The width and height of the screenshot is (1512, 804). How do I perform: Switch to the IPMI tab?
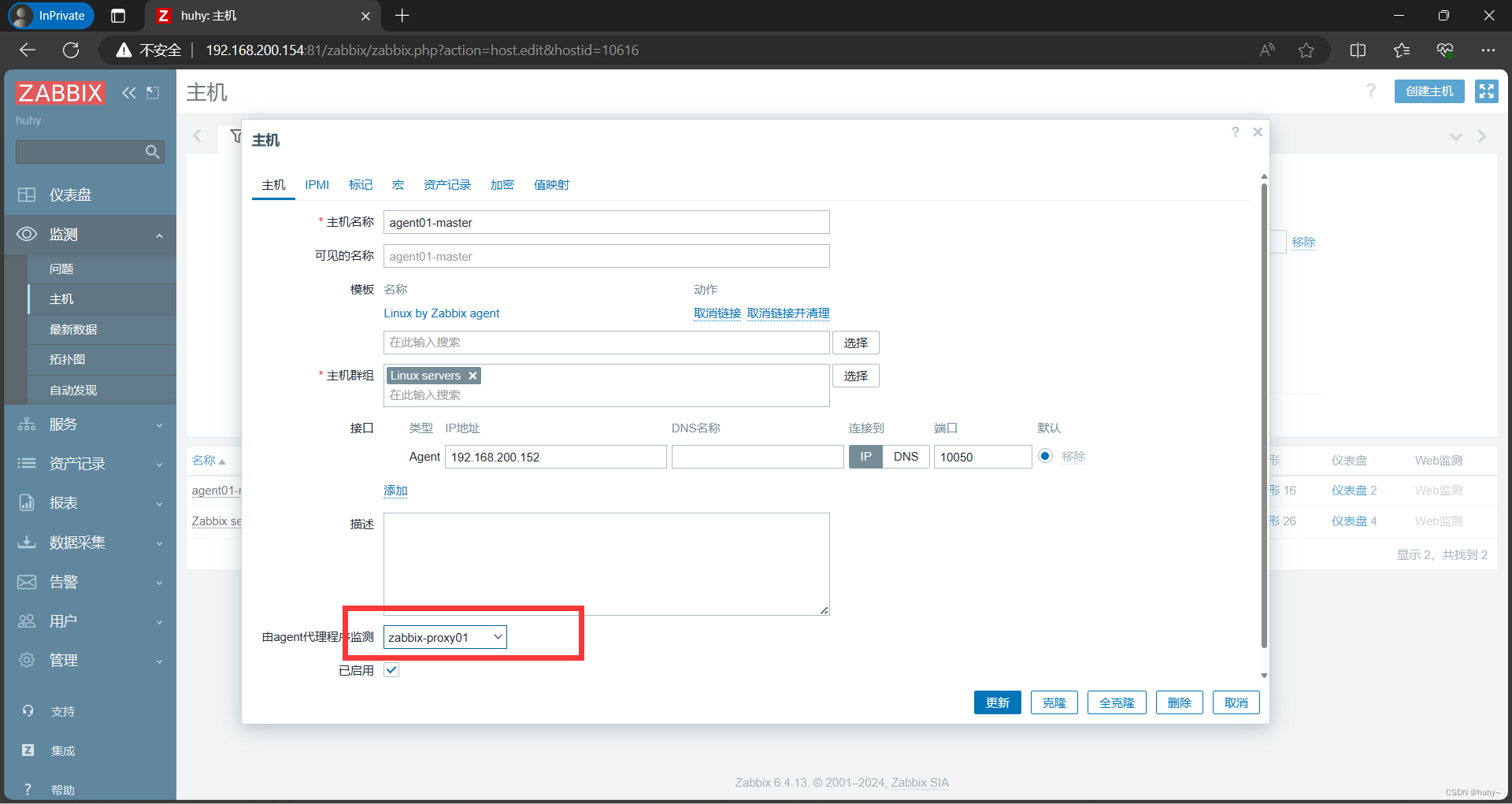(317, 185)
